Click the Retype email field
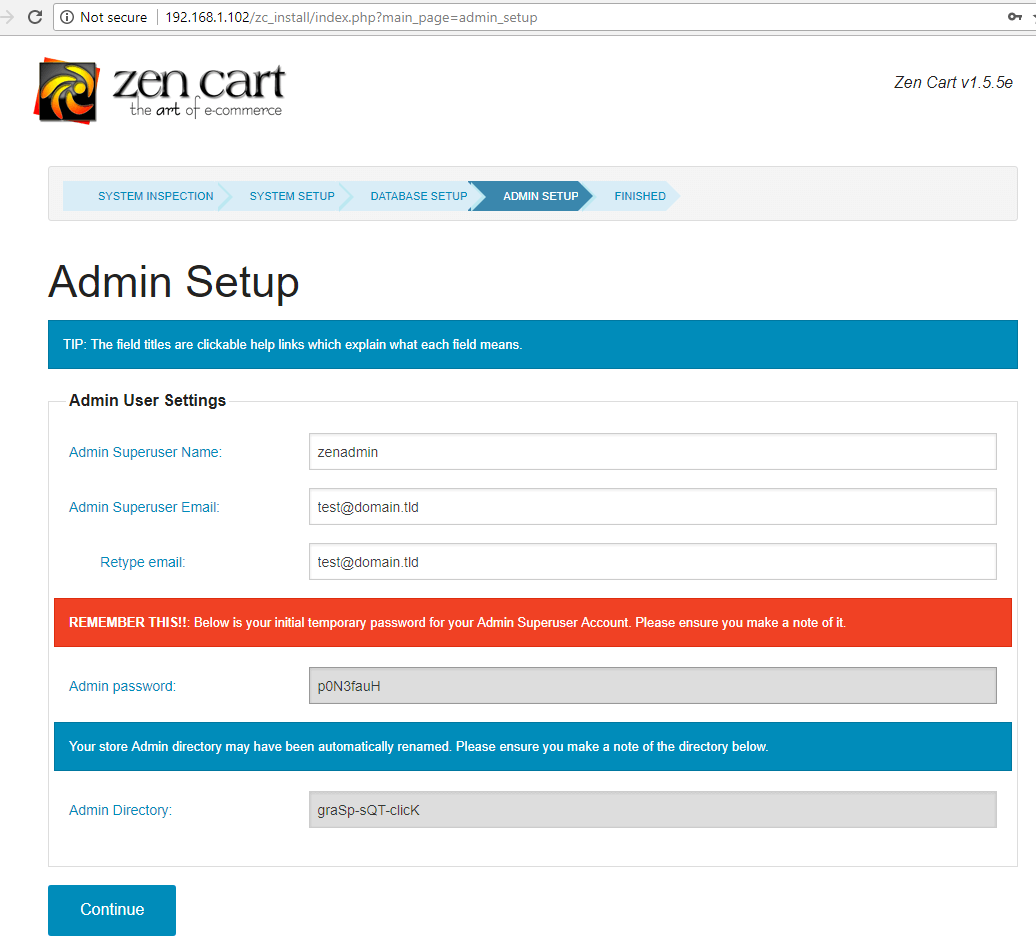1036x946 pixels. [652, 562]
